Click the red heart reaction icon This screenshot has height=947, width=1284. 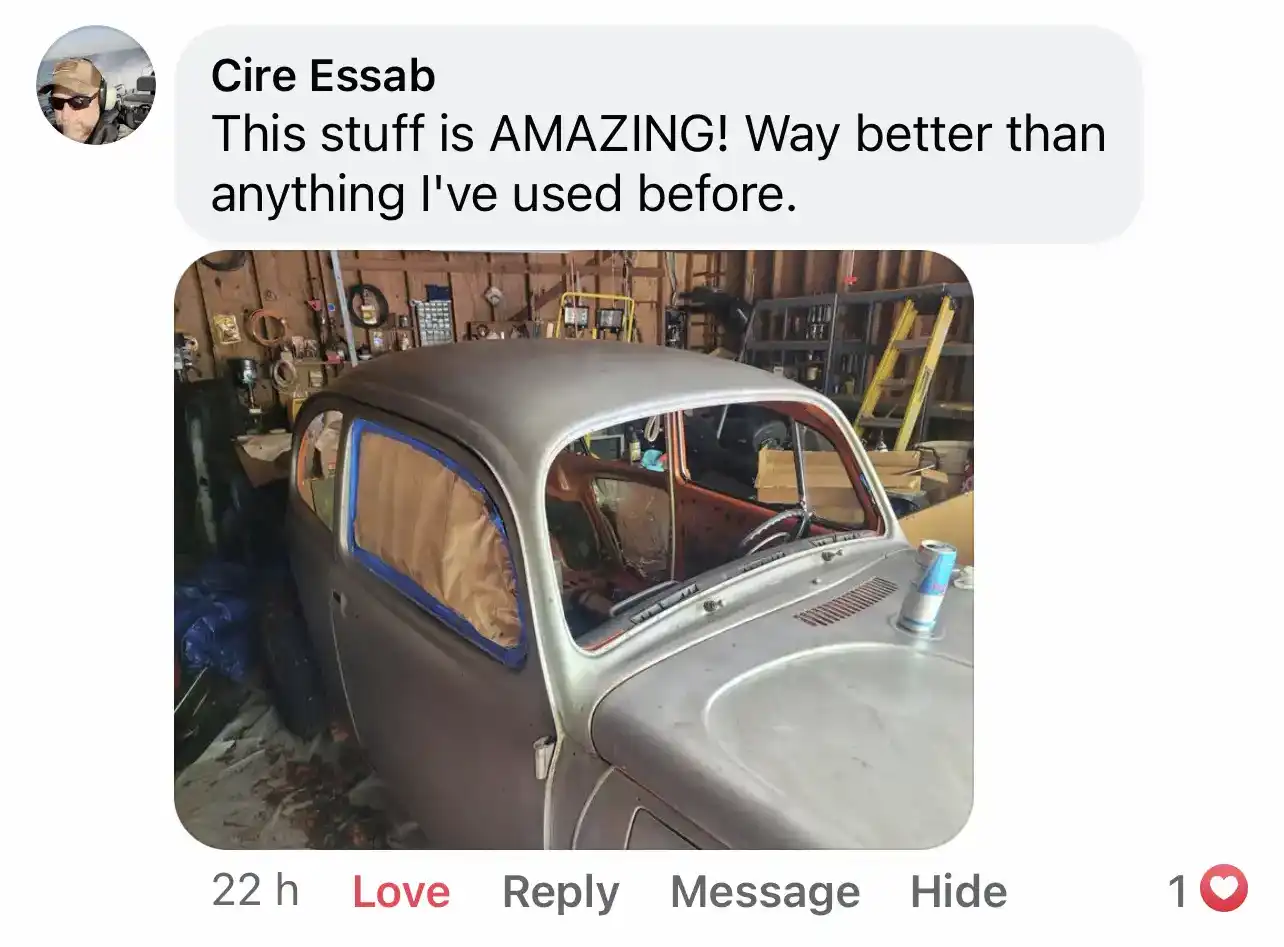1223,890
